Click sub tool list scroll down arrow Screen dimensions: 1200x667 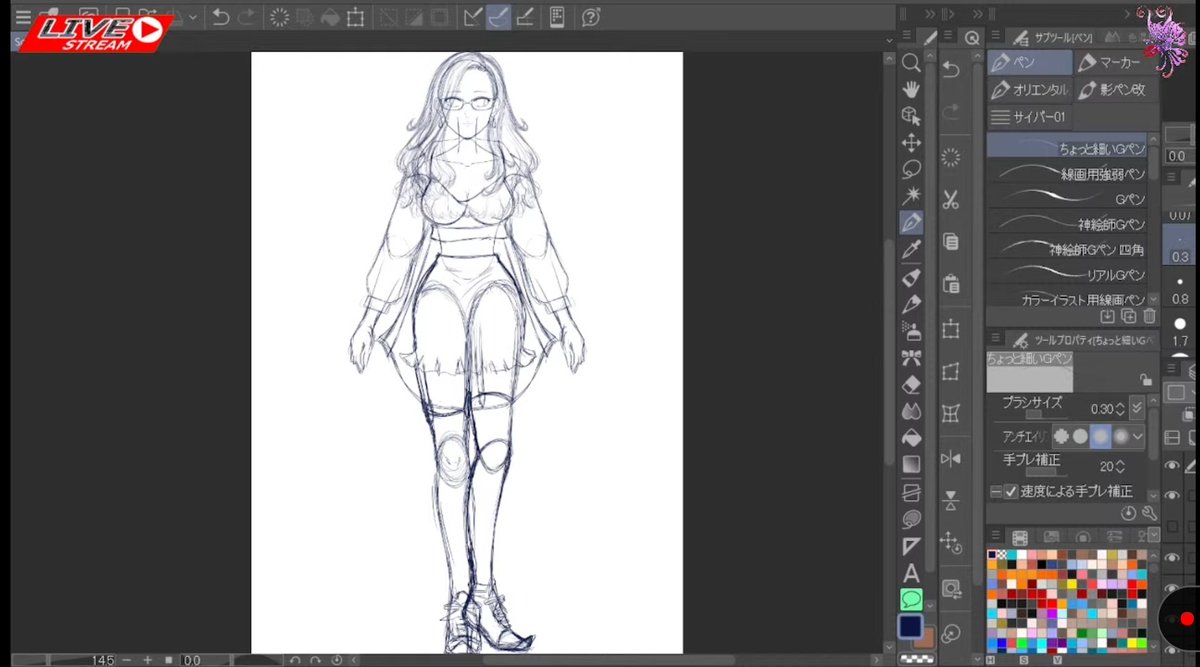[x=1153, y=299]
